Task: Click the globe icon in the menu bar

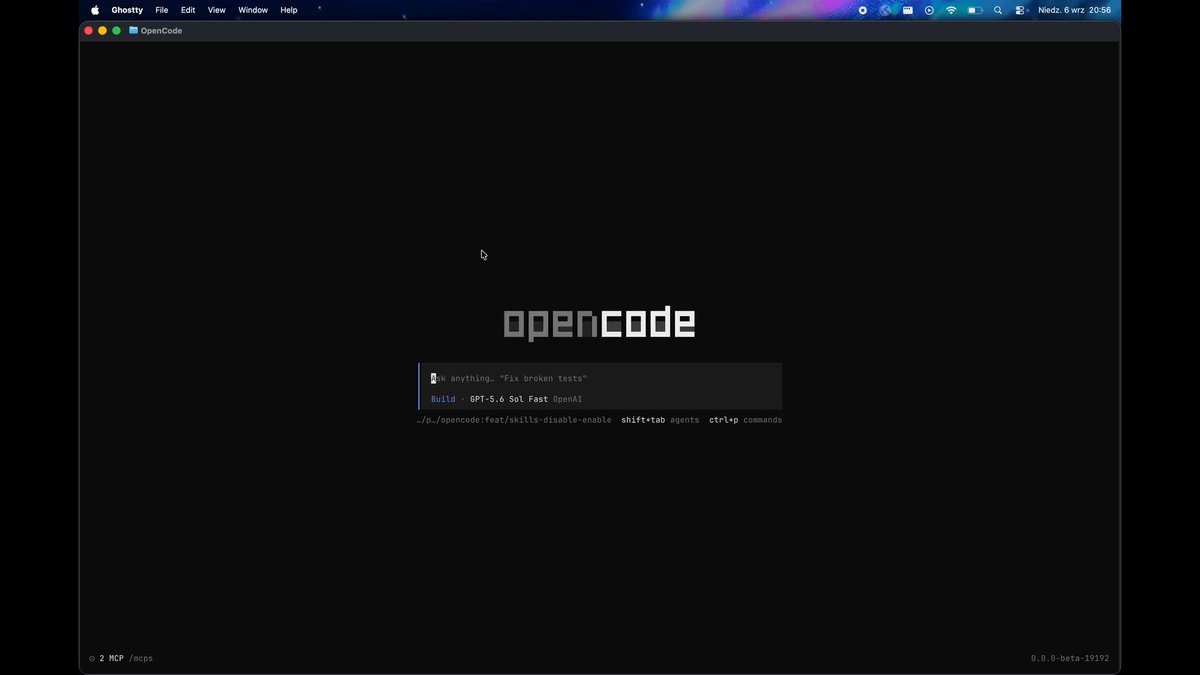Action: click(885, 10)
